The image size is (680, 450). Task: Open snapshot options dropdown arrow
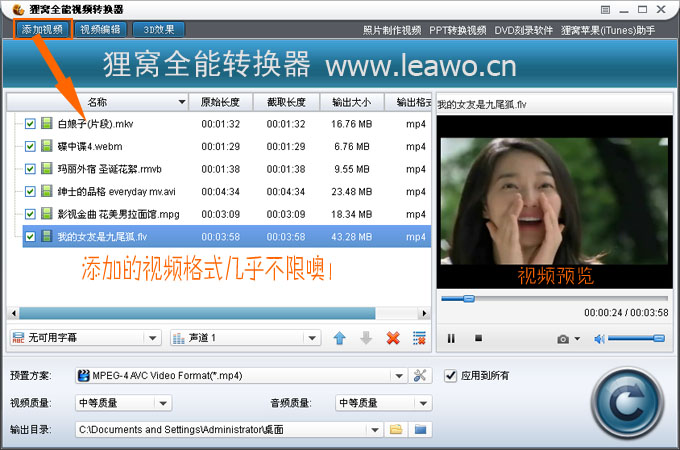pyautogui.click(x=577, y=339)
